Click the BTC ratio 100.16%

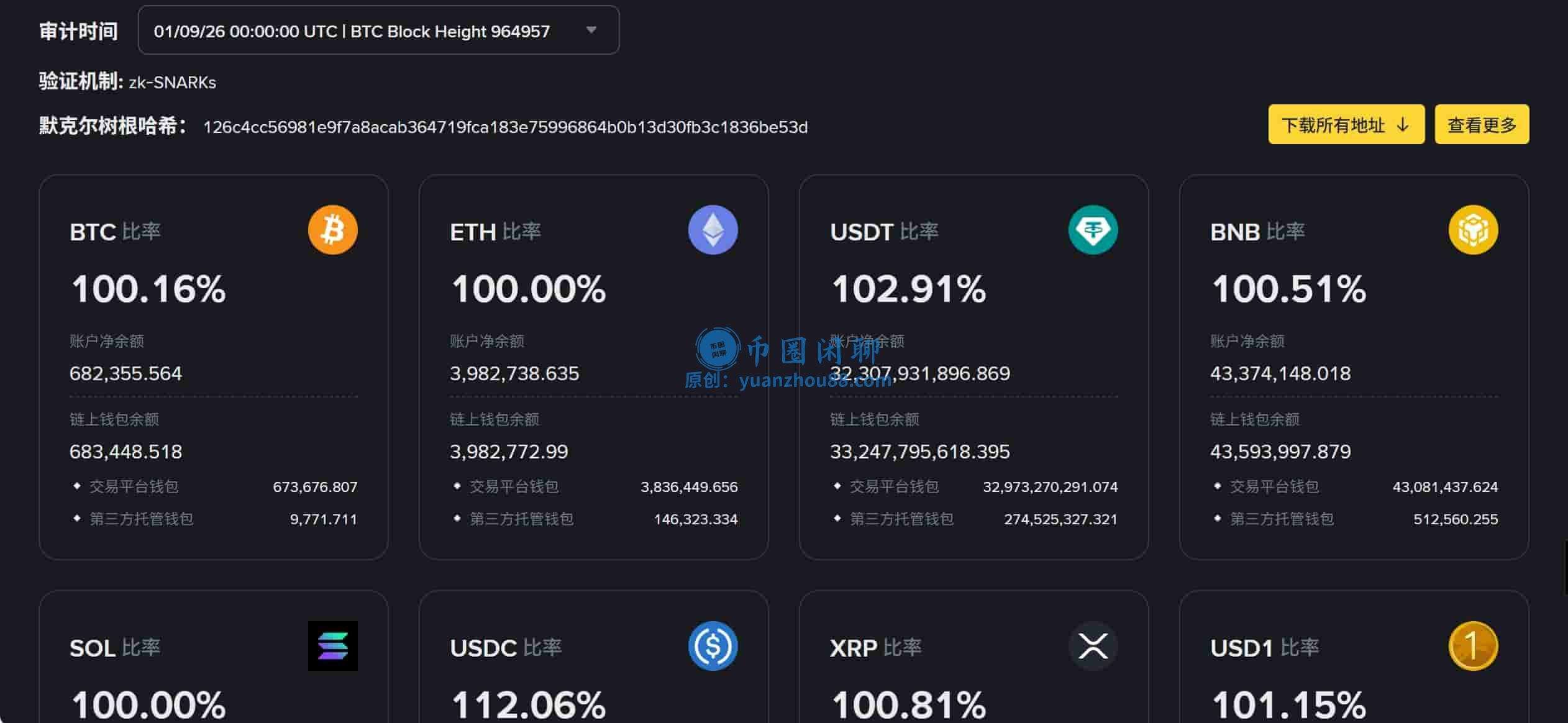(148, 289)
